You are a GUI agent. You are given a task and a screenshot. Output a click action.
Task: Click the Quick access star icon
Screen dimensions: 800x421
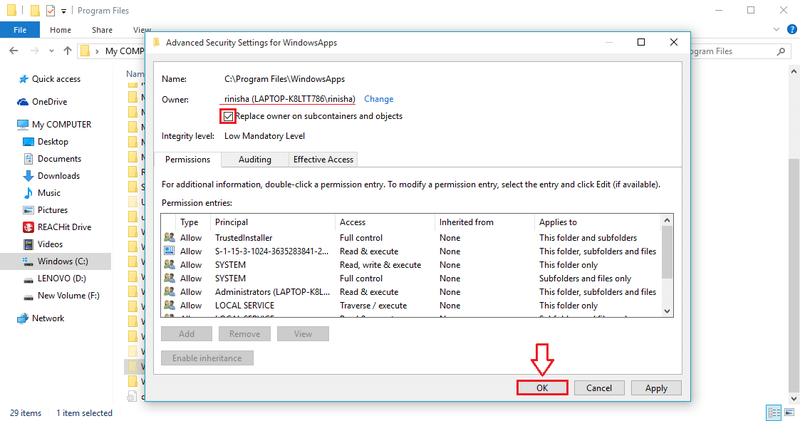click(23, 79)
